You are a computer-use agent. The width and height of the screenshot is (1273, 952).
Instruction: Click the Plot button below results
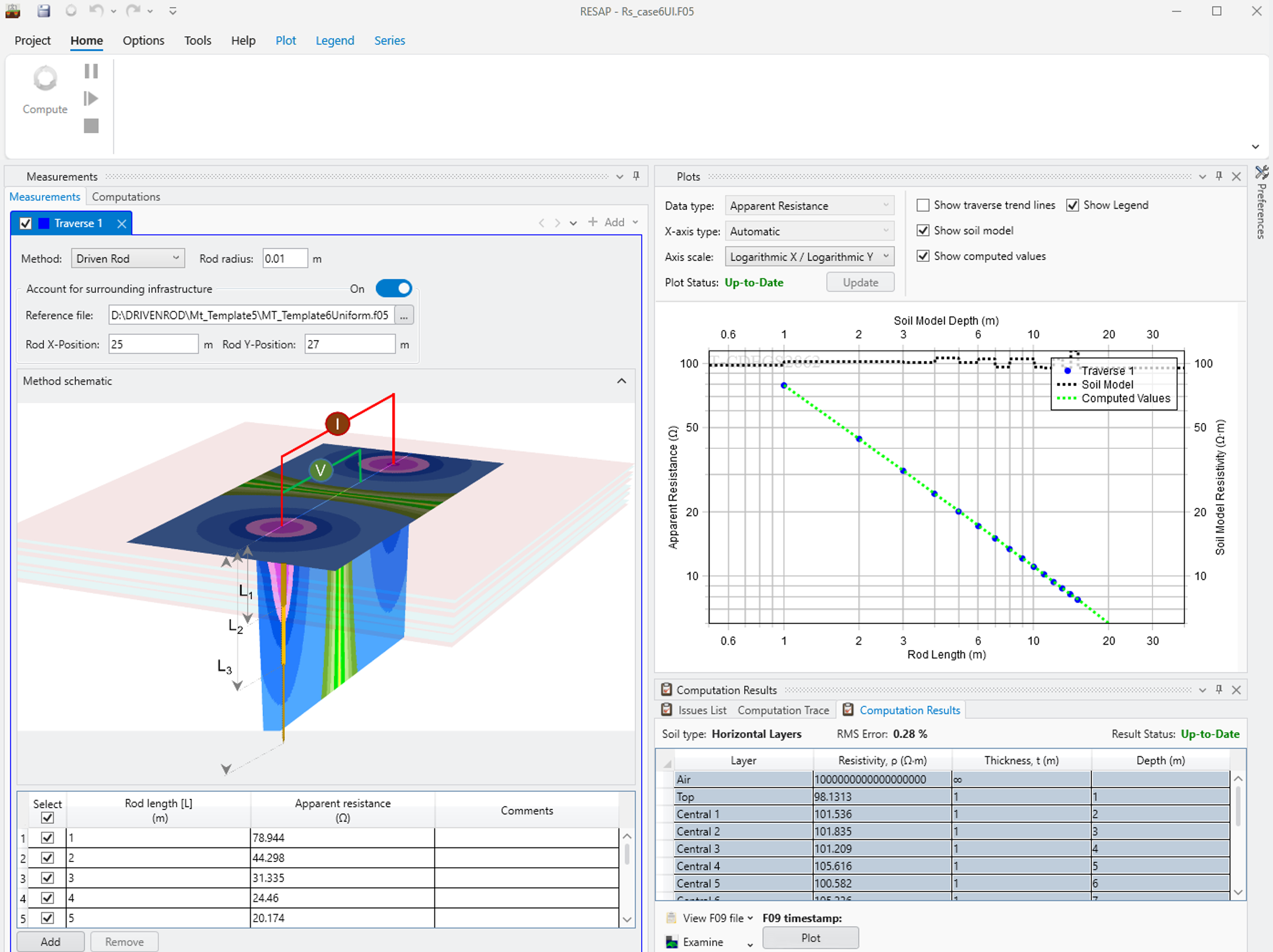811,938
